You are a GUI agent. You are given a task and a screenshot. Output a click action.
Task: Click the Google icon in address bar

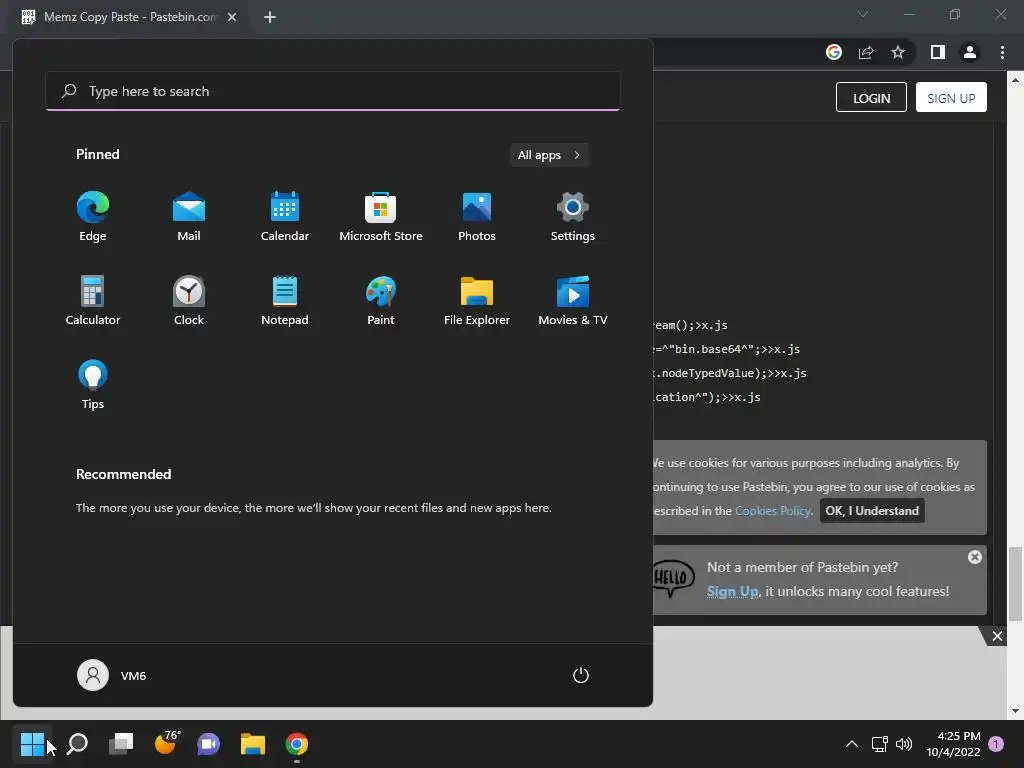834,52
